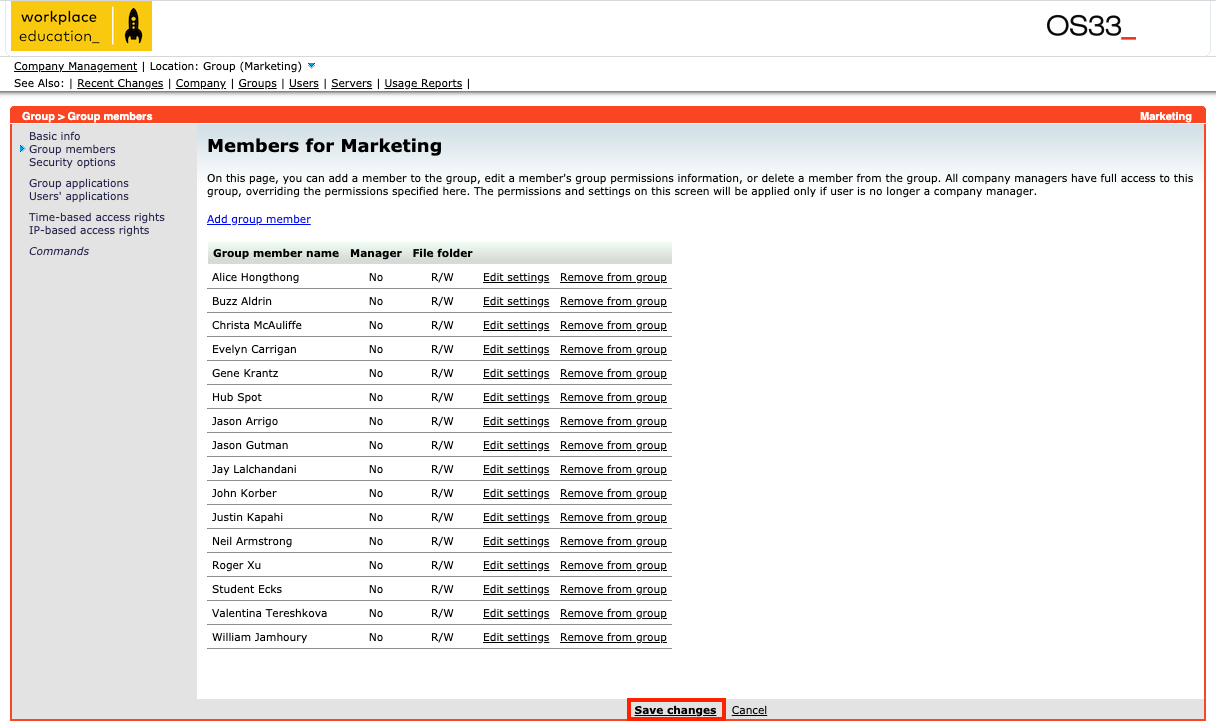1216x726 pixels.
Task: Click the Add group member link
Action: 259,219
